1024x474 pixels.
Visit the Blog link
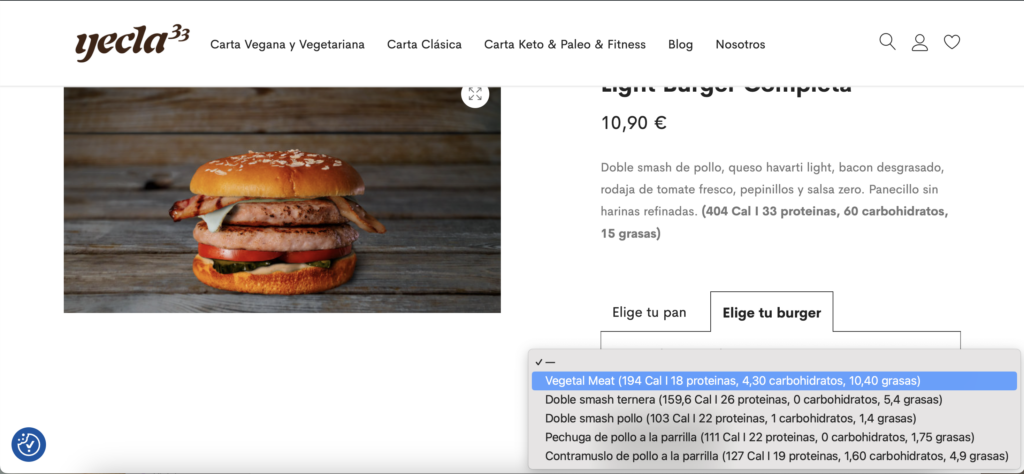[680, 44]
